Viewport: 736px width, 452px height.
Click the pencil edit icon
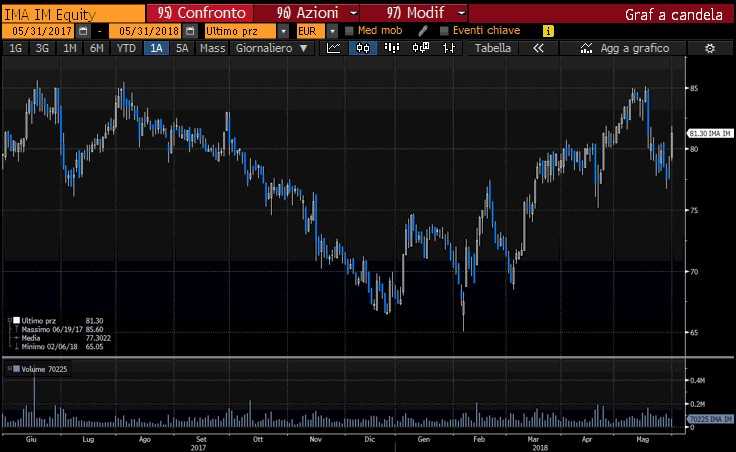[x=423, y=31]
